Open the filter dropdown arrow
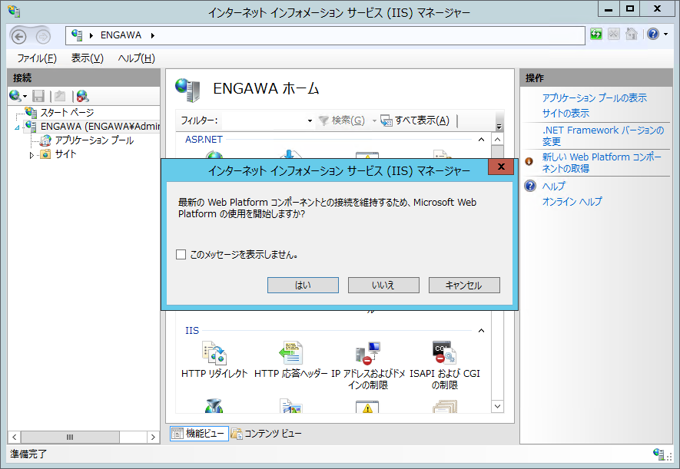This screenshot has width=680, height=469. (310, 121)
